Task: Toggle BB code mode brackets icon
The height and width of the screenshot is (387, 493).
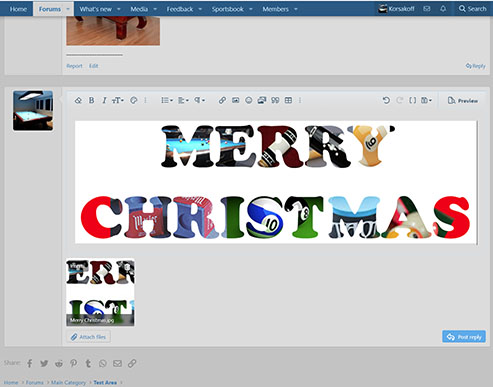Action: (x=412, y=100)
